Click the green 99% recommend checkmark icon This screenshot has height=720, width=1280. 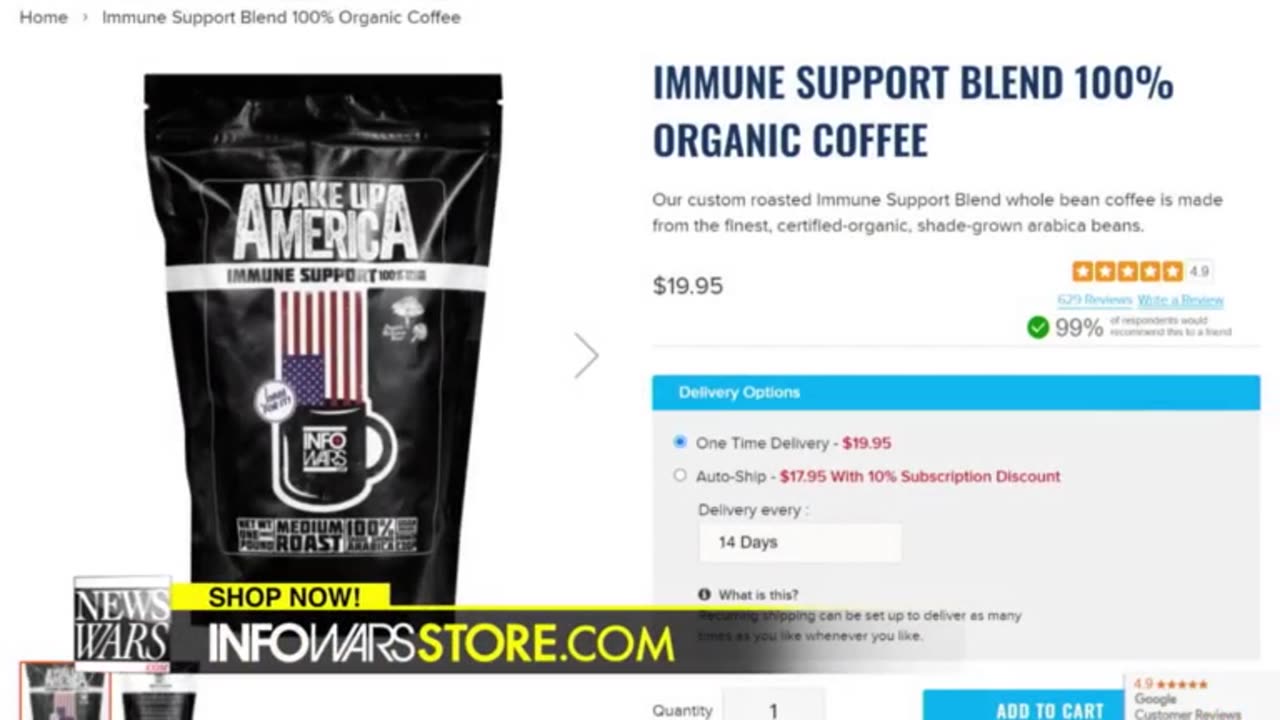coord(1038,327)
